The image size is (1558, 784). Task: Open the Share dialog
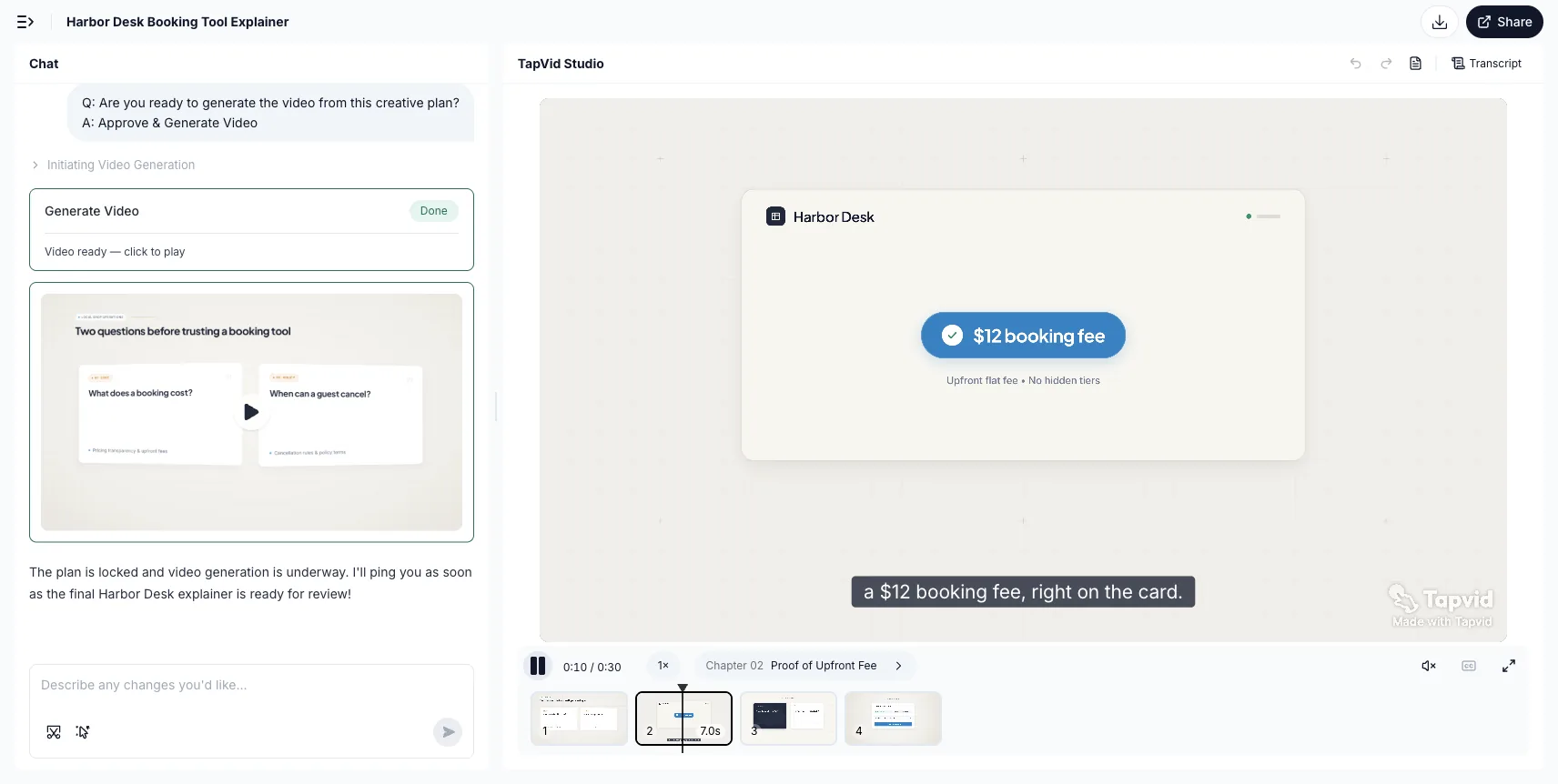pos(1504,22)
